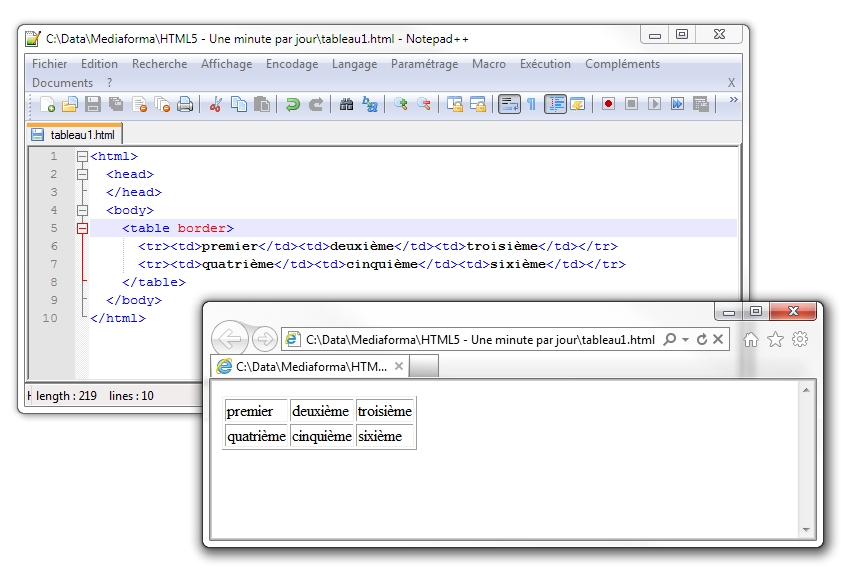
Task: Collapse the html tag fold on line 1
Action: point(82,157)
